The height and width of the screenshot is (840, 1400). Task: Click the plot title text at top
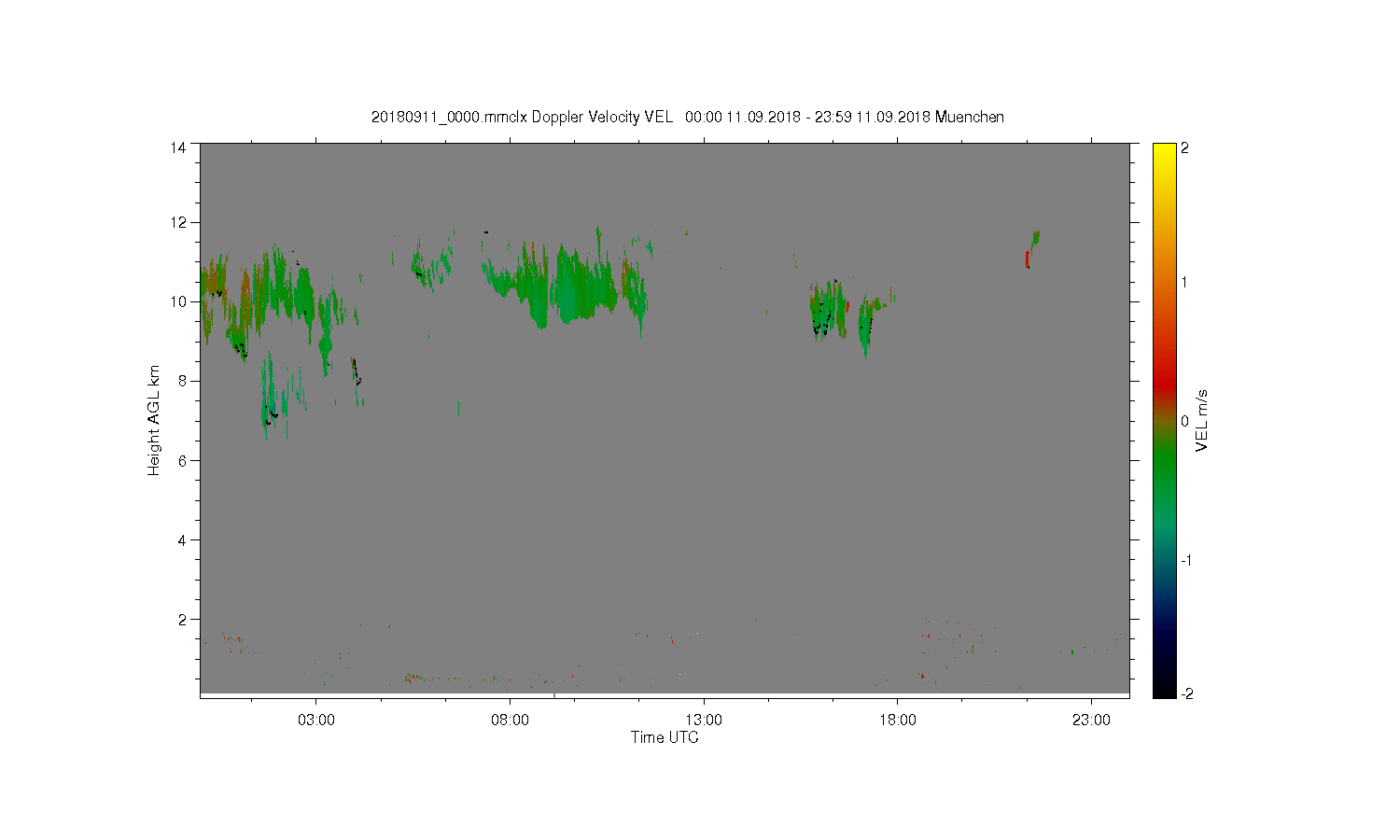[688, 117]
